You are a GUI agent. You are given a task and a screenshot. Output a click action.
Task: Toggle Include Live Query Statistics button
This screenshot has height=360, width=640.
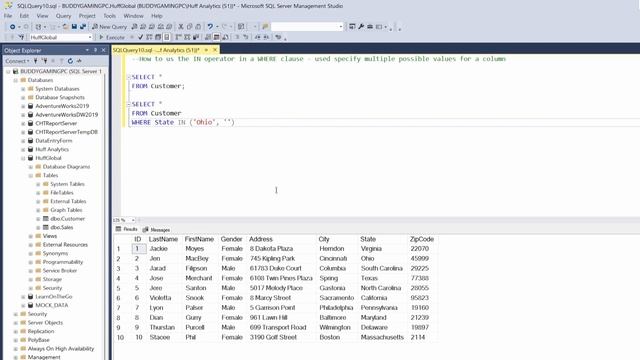coord(187,37)
